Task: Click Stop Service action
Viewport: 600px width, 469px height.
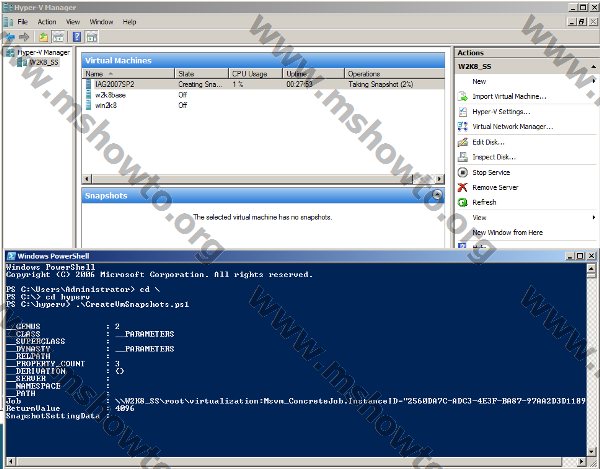Action: pyautogui.click(x=491, y=173)
